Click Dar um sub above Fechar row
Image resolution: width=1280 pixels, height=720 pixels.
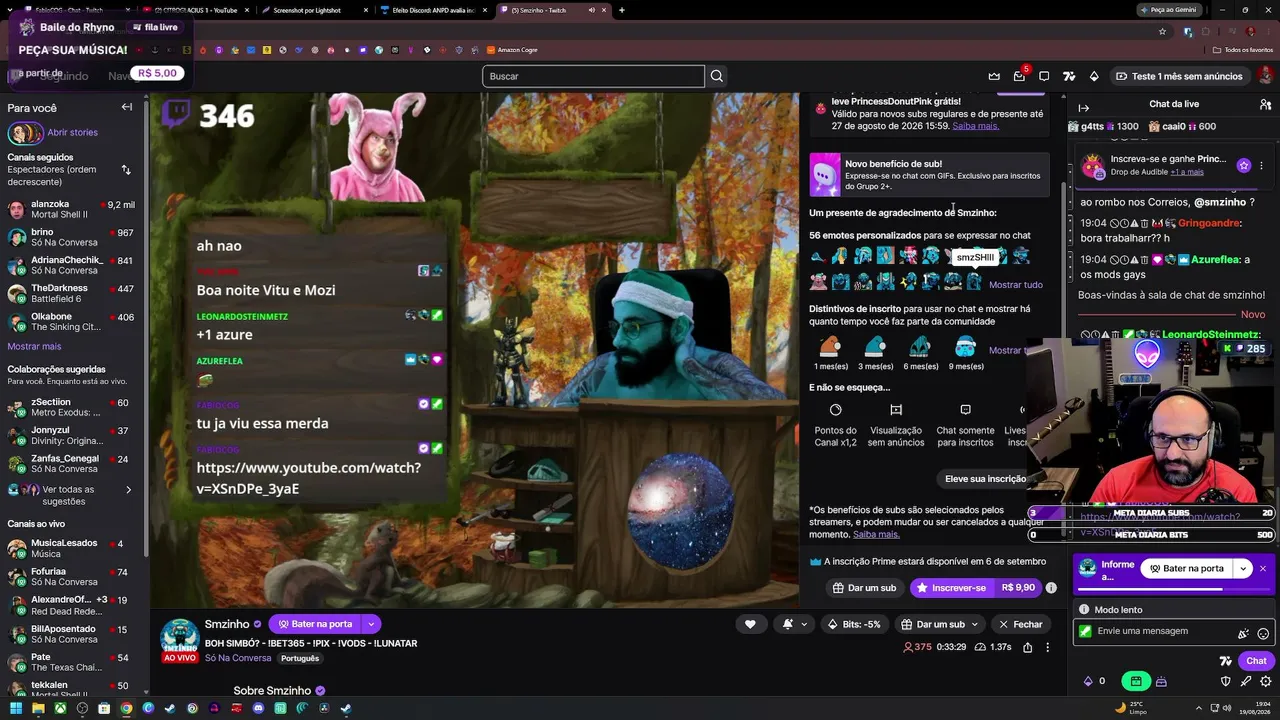[865, 588]
